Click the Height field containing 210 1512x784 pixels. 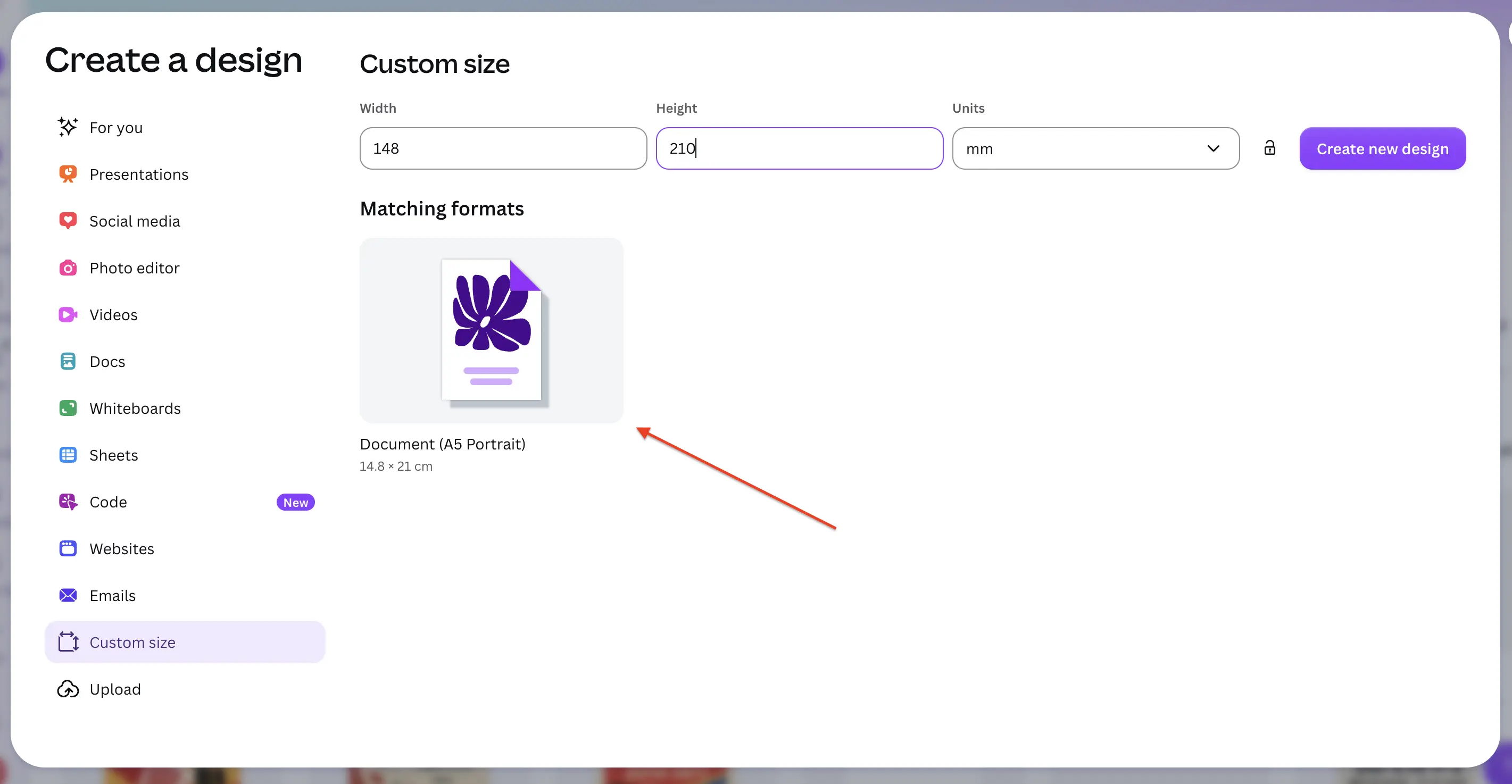800,148
